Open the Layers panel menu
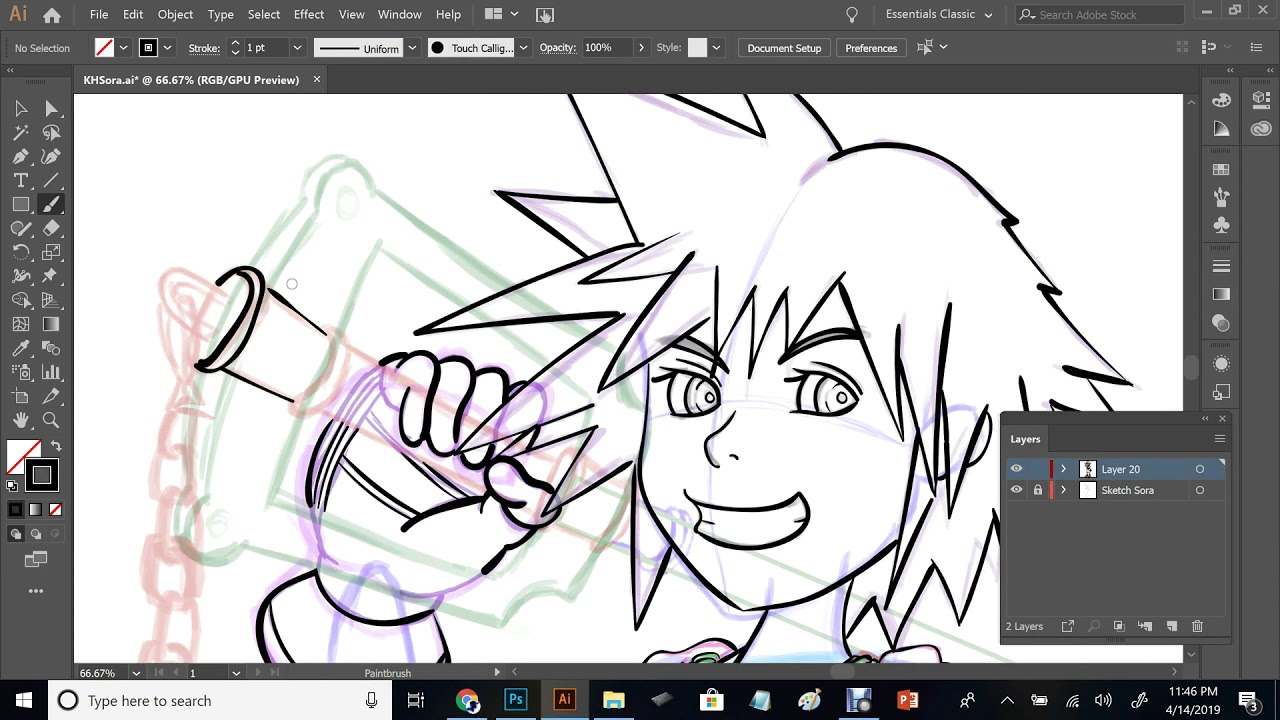 tap(1219, 439)
